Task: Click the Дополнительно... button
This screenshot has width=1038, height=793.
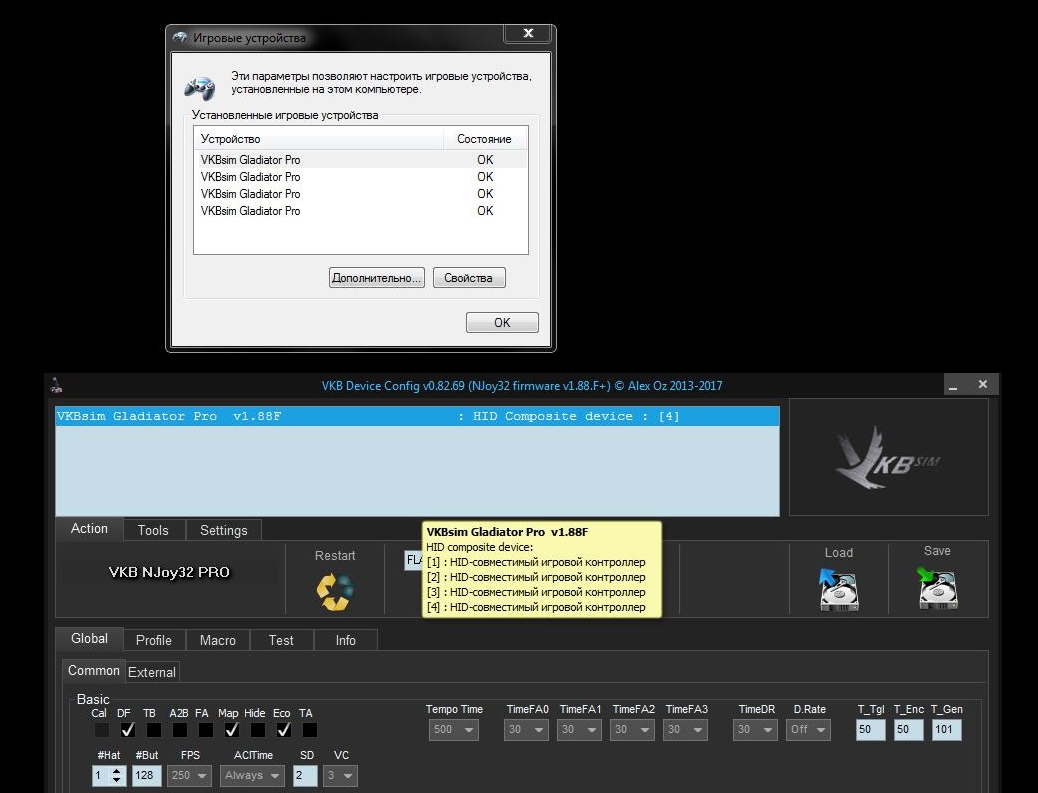Action: (x=377, y=278)
